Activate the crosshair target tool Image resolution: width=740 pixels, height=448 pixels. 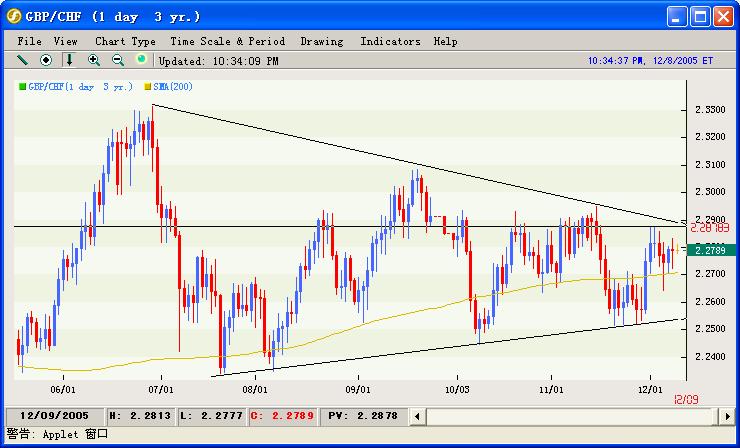coord(46,60)
